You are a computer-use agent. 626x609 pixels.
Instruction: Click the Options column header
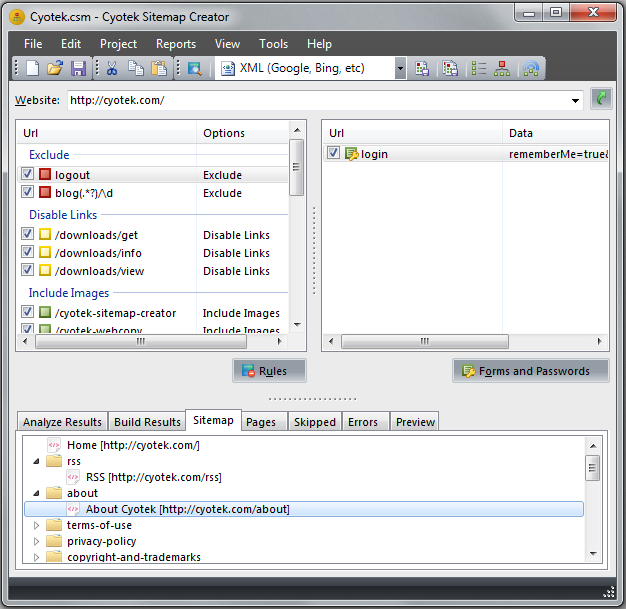242,133
